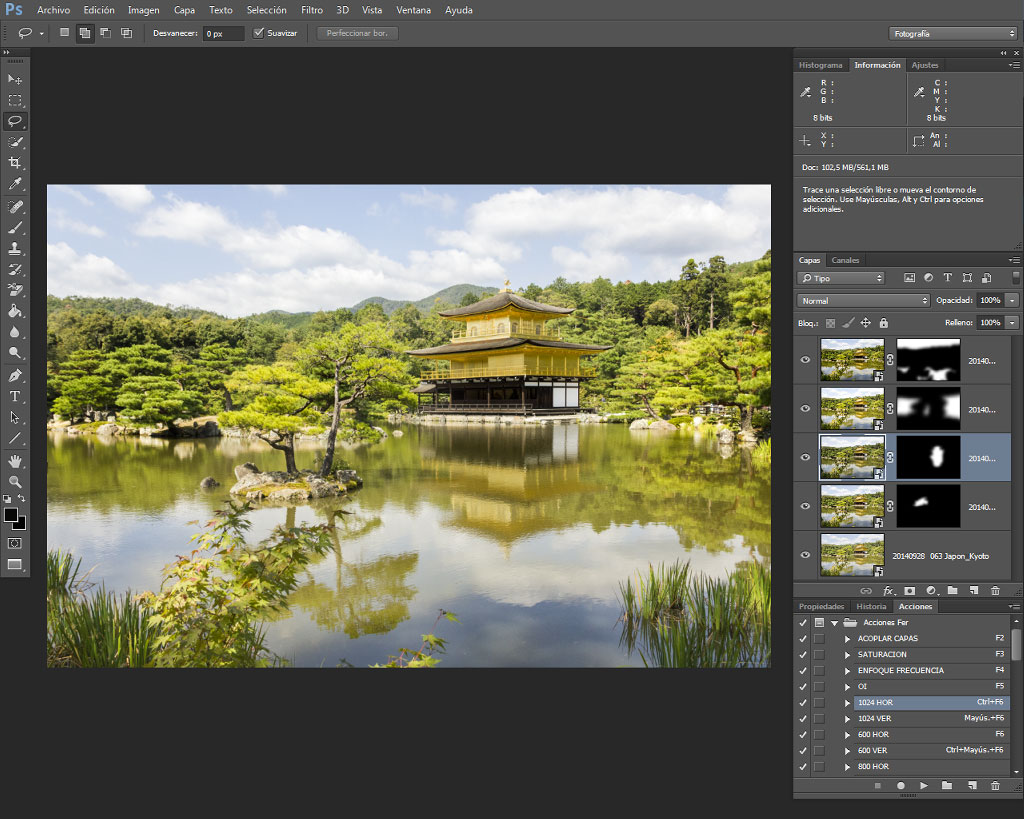Open the Filtro menu

(x=312, y=10)
